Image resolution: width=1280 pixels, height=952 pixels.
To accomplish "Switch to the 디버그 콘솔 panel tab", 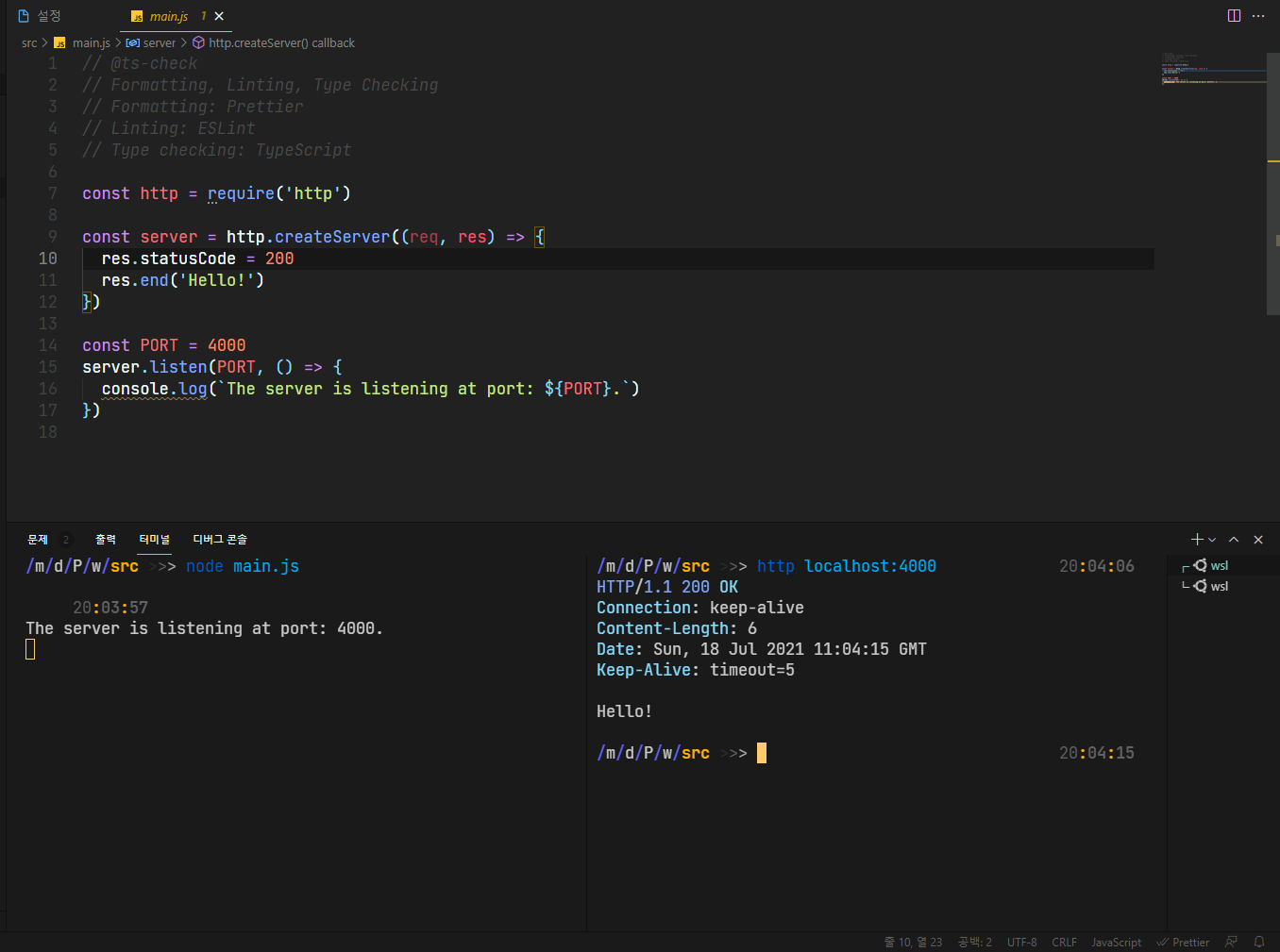I will (x=219, y=539).
